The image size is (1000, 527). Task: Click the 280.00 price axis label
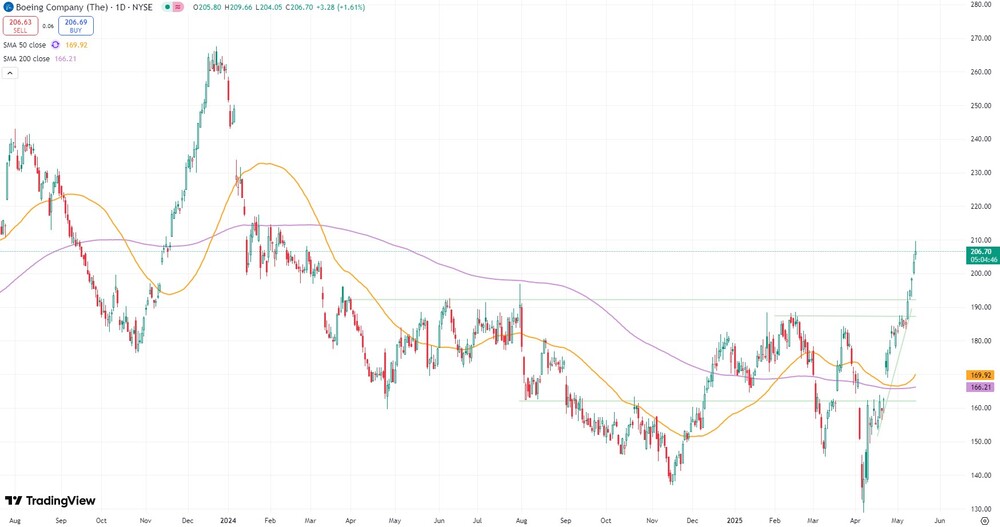980,4
